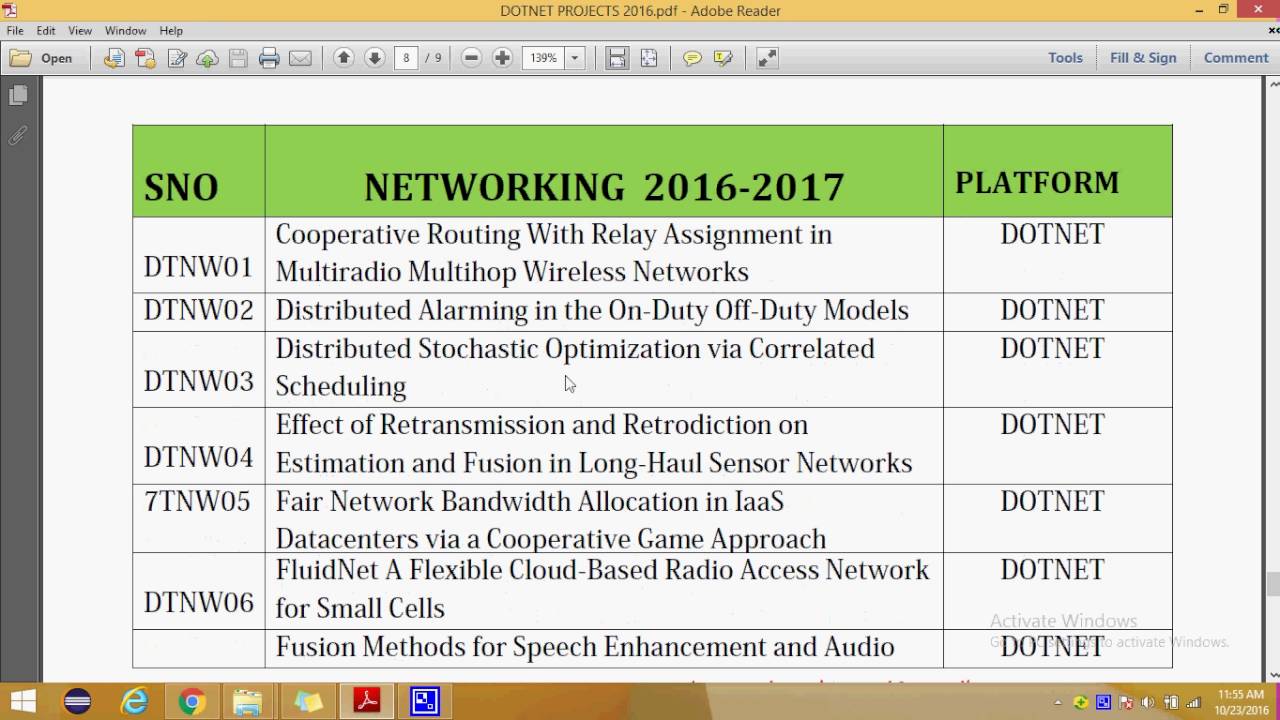The height and width of the screenshot is (720, 1280).
Task: Click the Open folder toolbar button
Action: [42, 58]
